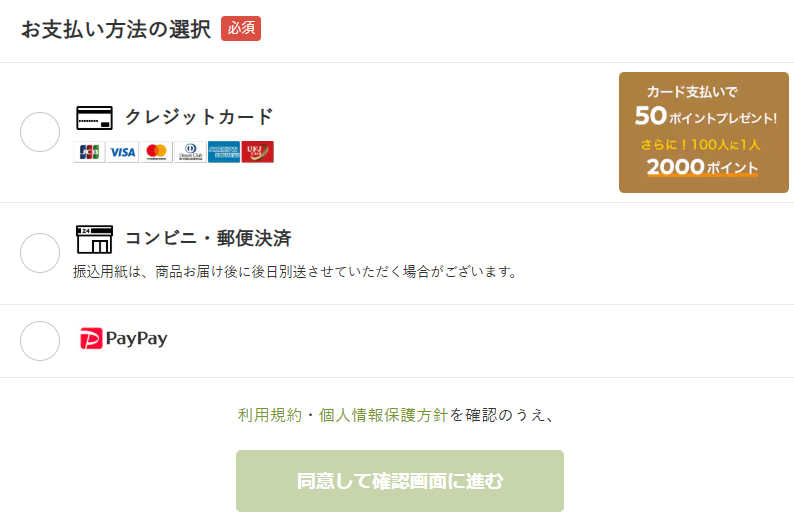Viewport: 794px width, 526px height.
Task: Click the credit card icon
Action: [x=94, y=118]
